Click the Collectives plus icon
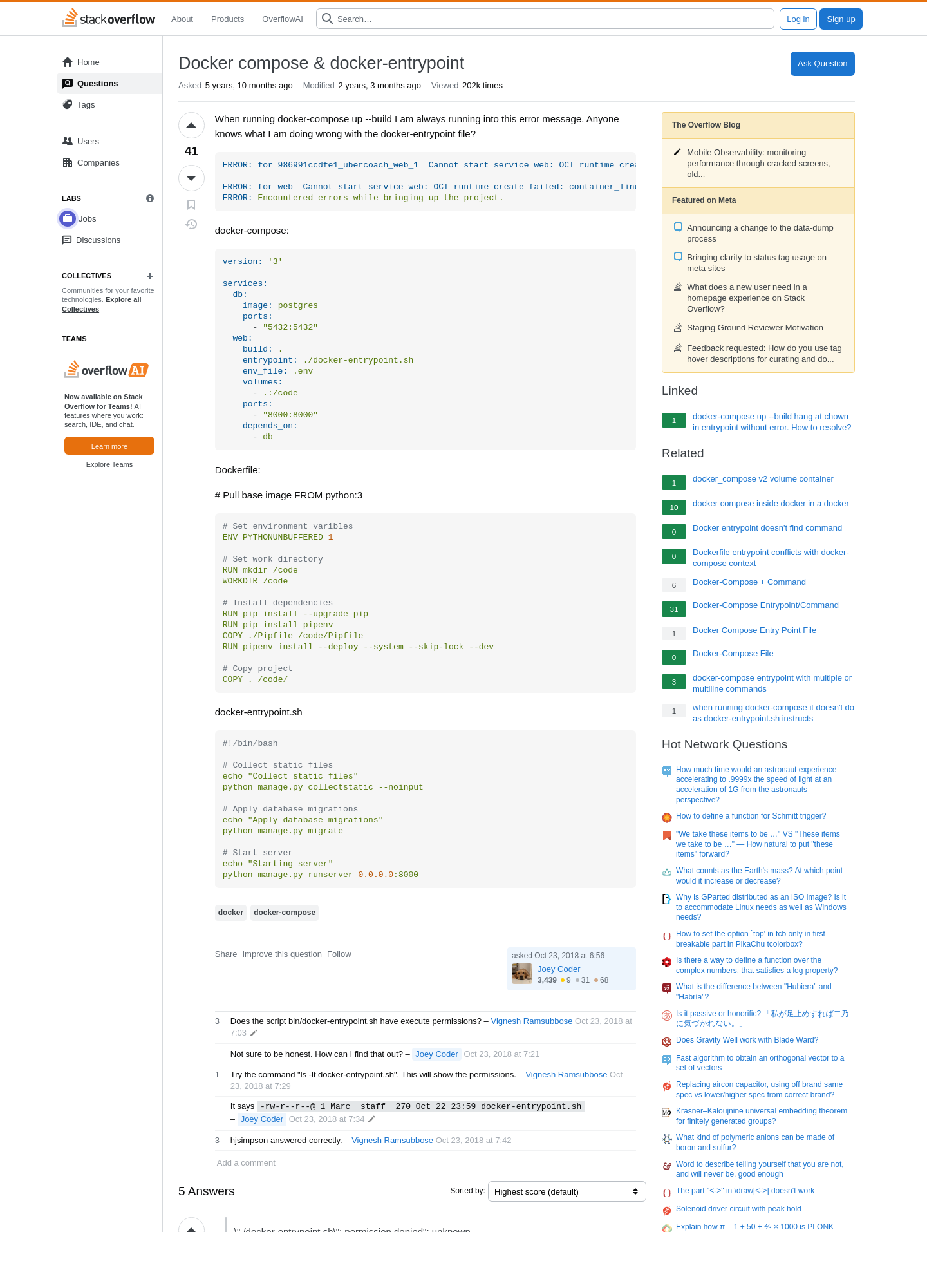Screen dimensions: 927x1288 click(x=150, y=276)
